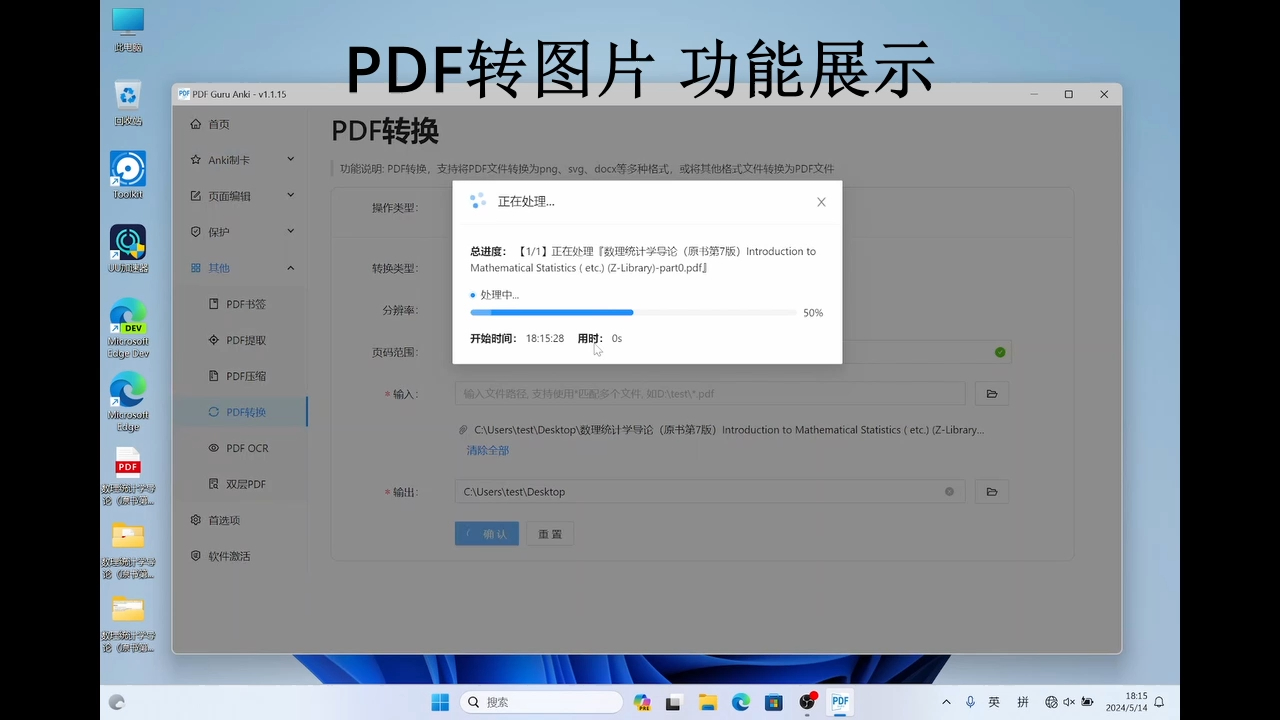Open the Windows Start menu
Viewport: 1280px width, 720px height.
[440, 702]
